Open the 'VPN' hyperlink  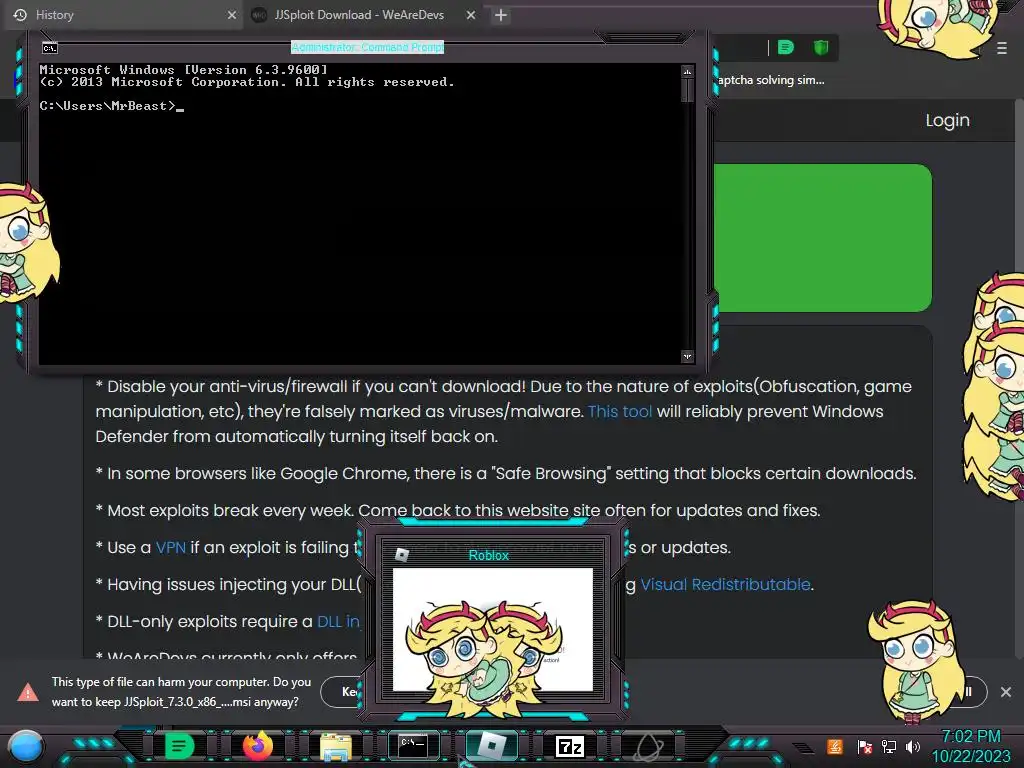pos(170,547)
